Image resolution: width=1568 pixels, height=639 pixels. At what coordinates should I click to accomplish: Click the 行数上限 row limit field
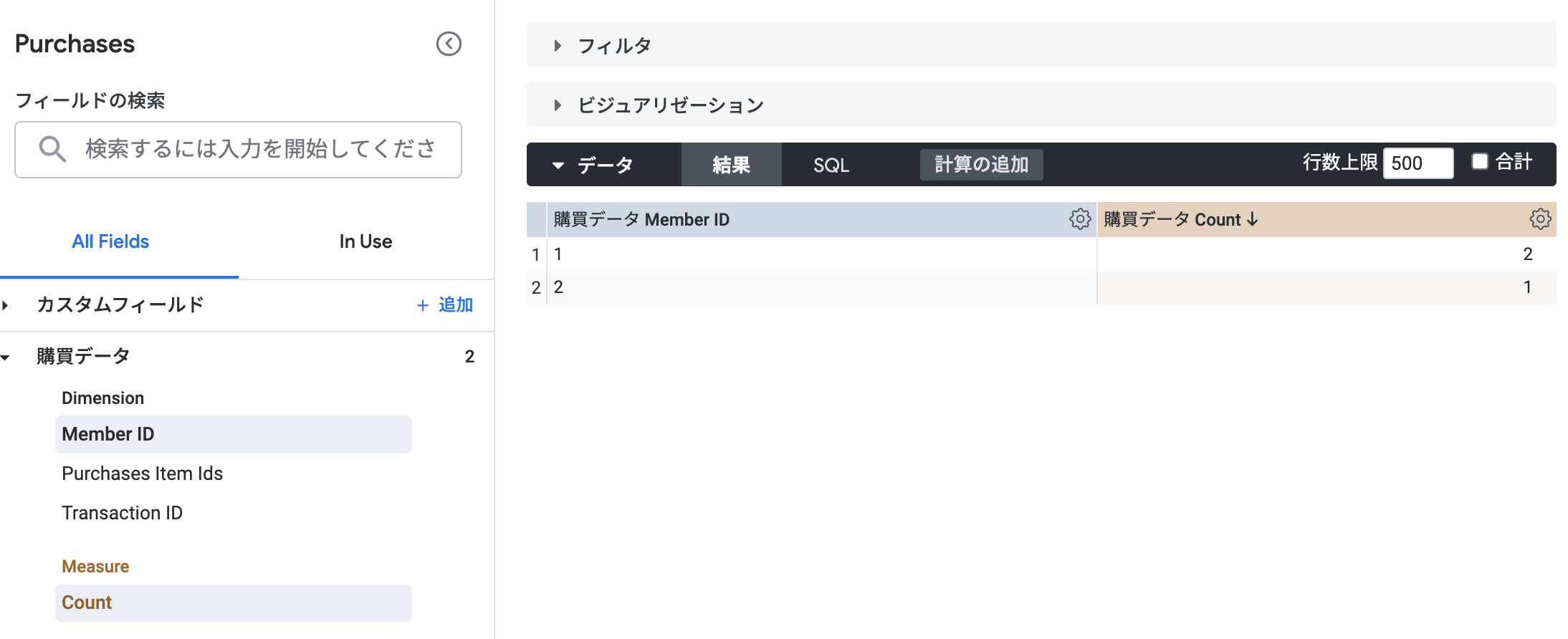click(x=1418, y=163)
